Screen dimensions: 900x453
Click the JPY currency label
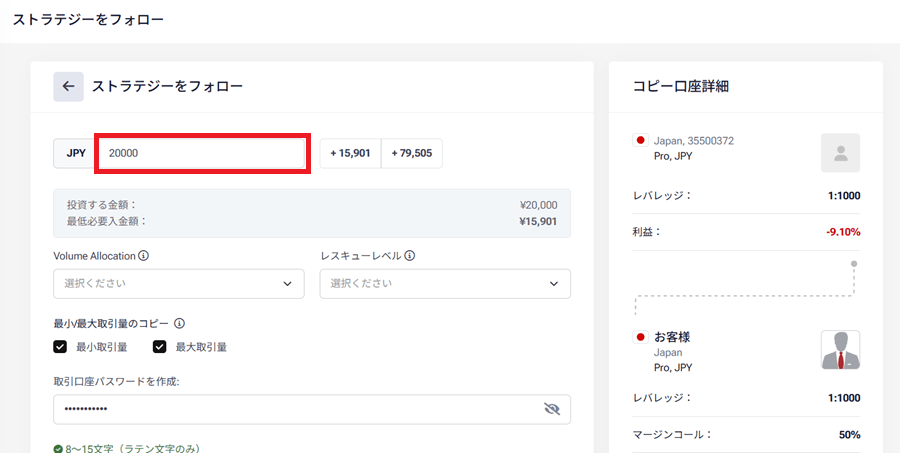(76, 153)
